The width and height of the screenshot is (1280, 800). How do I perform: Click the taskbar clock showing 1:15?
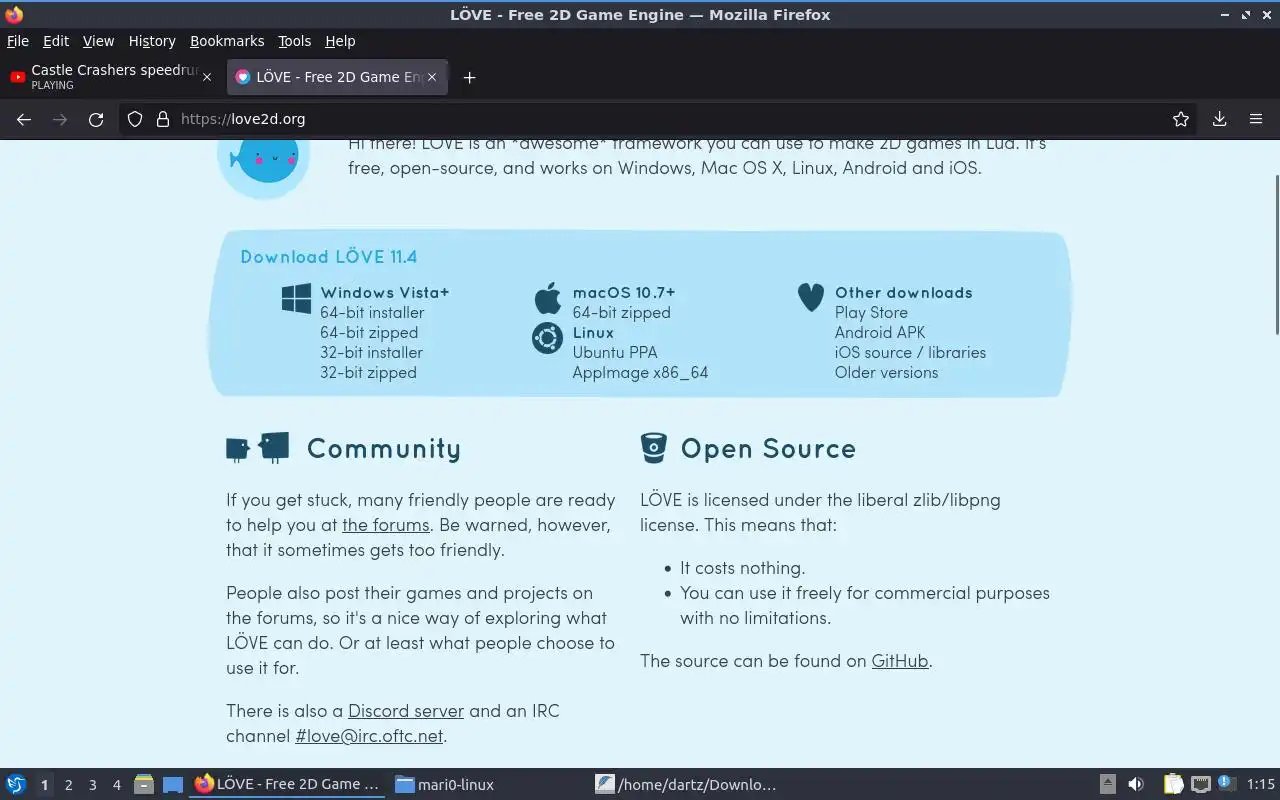pyautogui.click(x=1261, y=785)
